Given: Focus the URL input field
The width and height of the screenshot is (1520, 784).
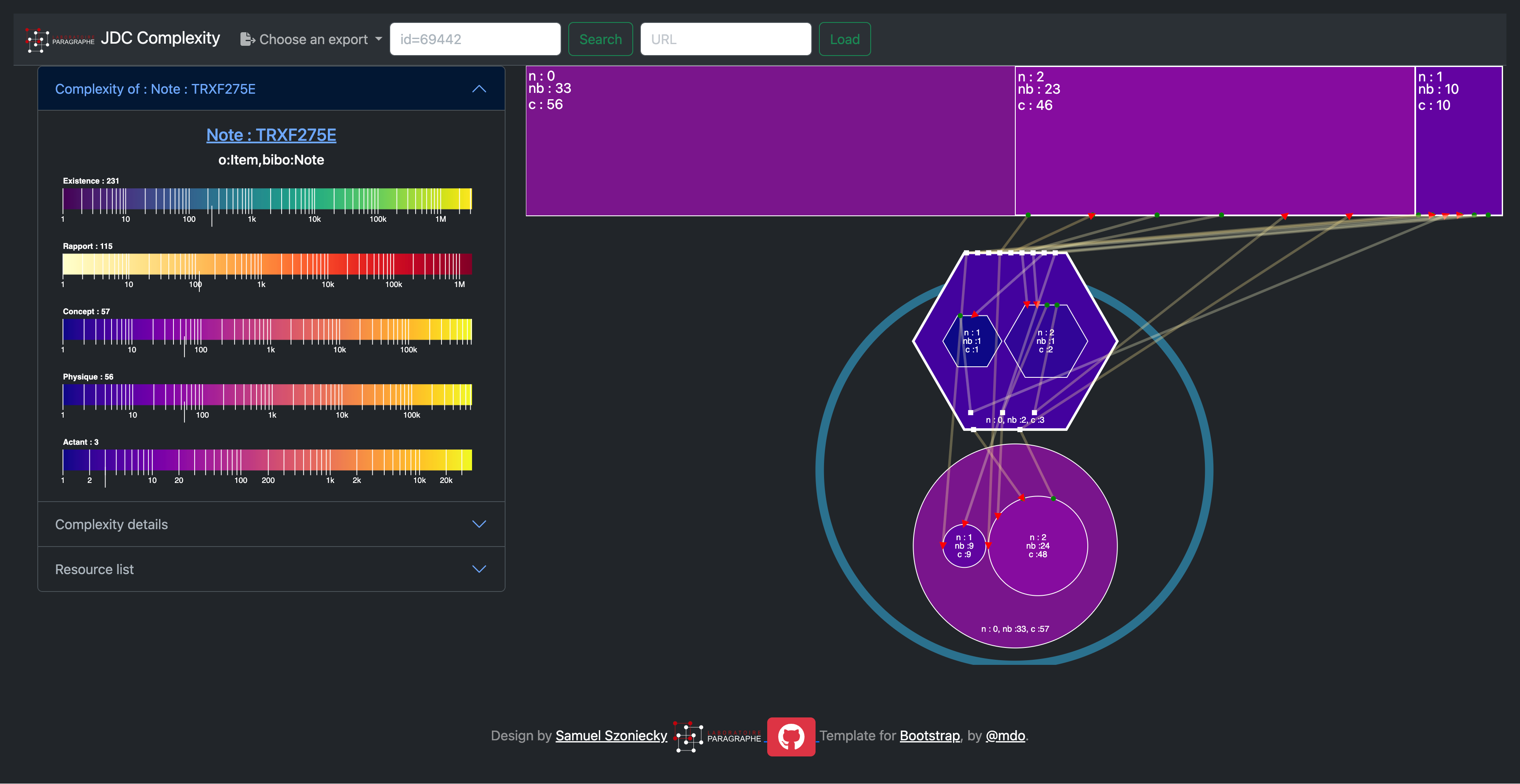Looking at the screenshot, I should (725, 39).
